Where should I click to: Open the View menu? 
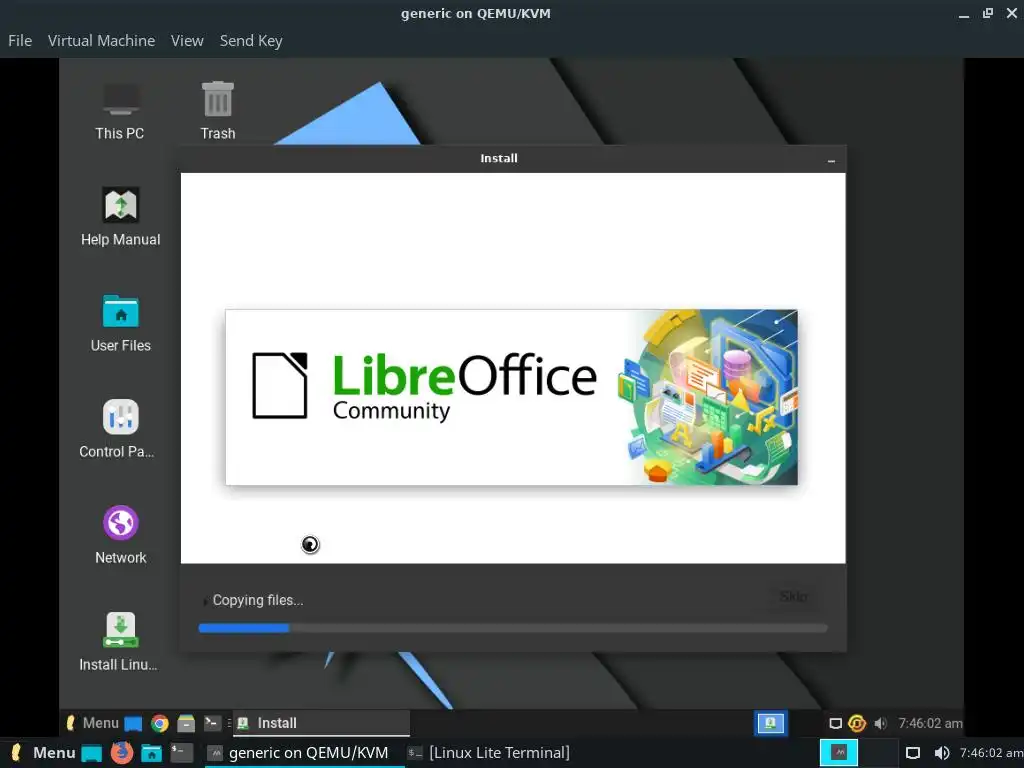coord(187,40)
